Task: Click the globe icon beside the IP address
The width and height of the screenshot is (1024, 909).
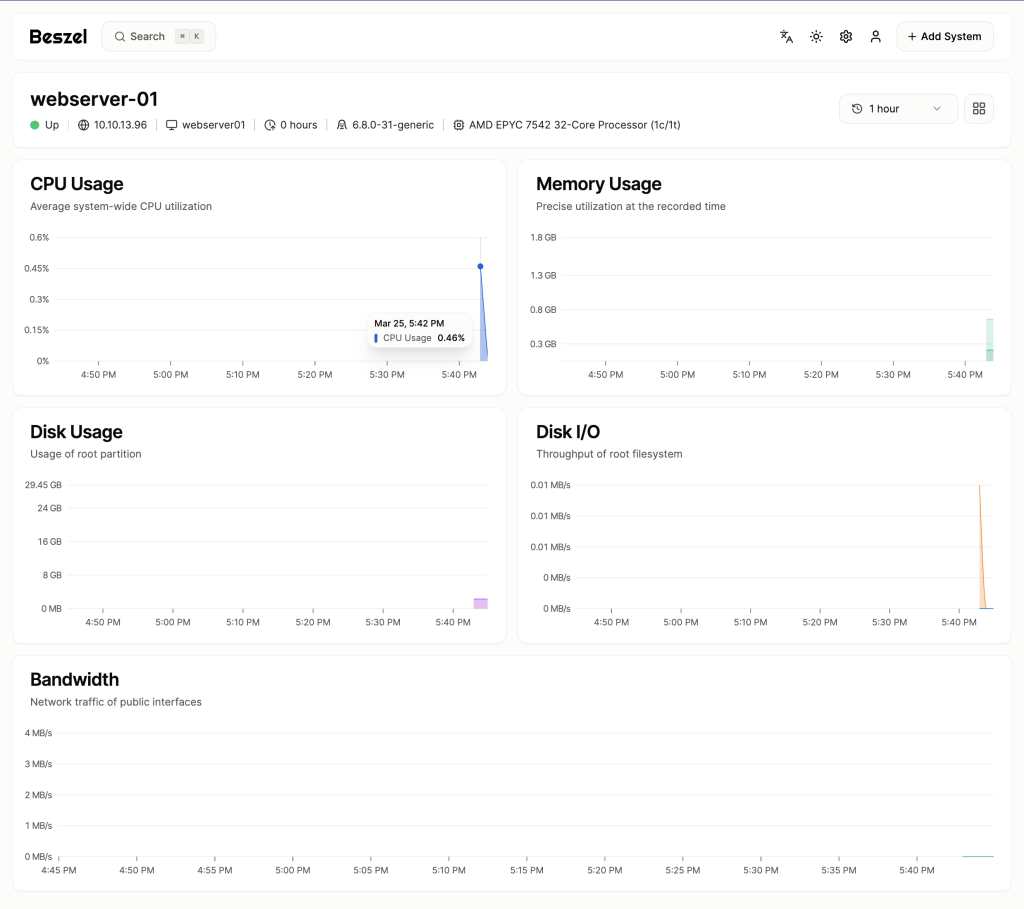Action: coord(84,125)
